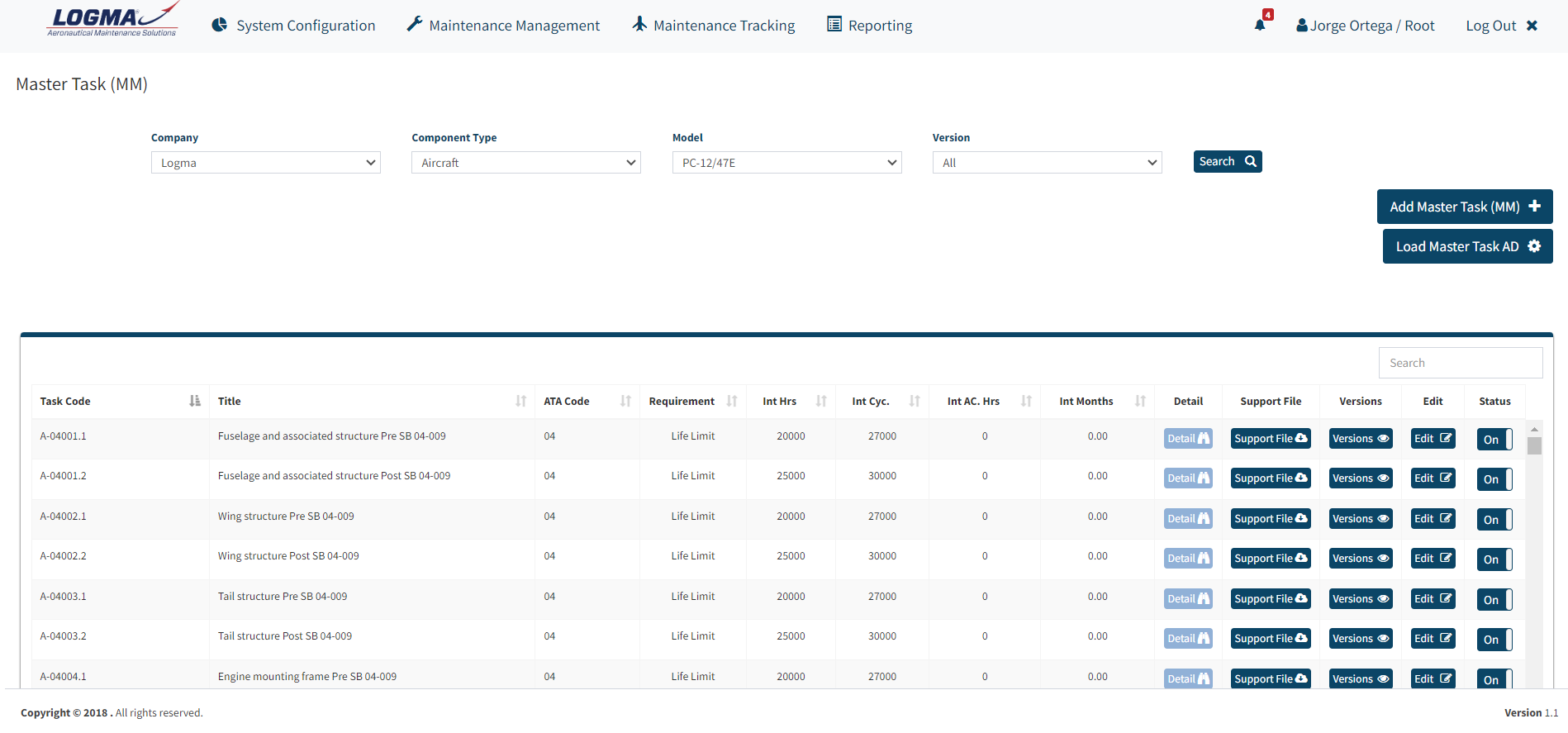Toggle status switch for A-04004.1
Image resolution: width=1568 pixels, height=733 pixels.
(x=1494, y=678)
